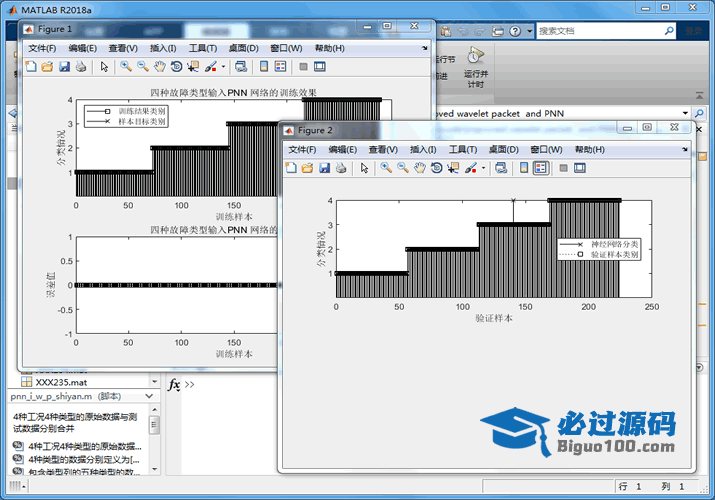Open 查看(V) menu in Figure 2
The width and height of the screenshot is (715, 500).
[383, 149]
